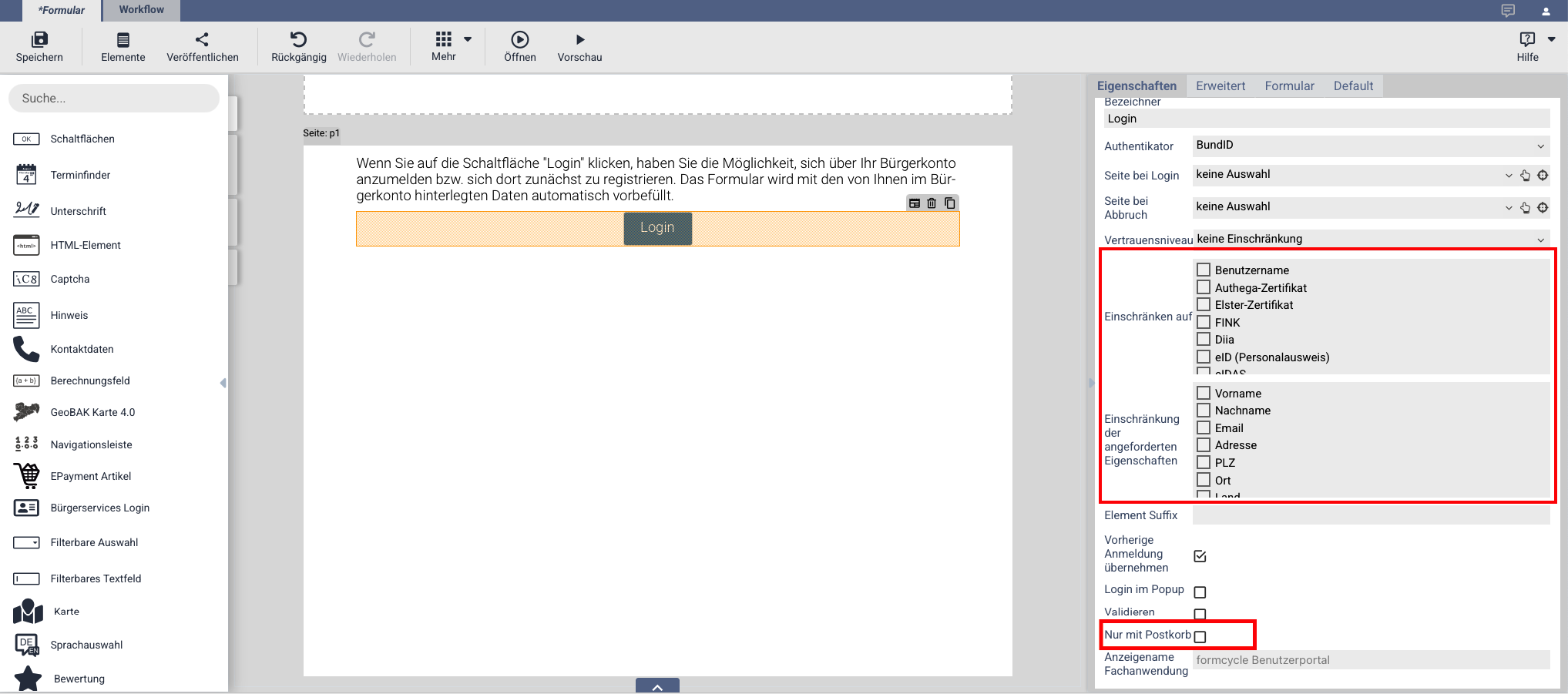1568x694 pixels.
Task: Edit the Bezeichner field containing Login
Action: pyautogui.click(x=1326, y=119)
